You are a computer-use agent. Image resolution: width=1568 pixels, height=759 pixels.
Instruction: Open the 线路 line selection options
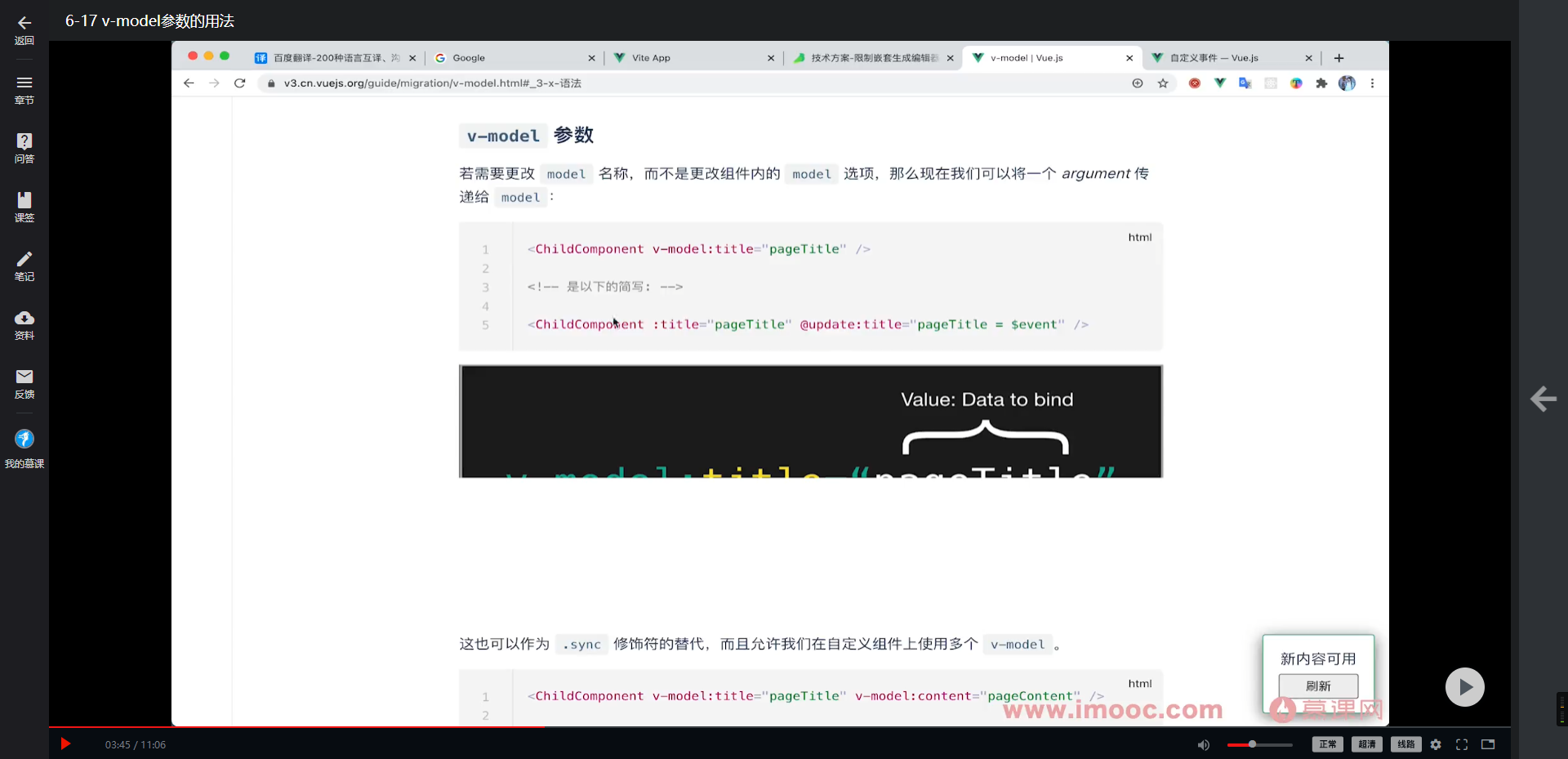1405,744
